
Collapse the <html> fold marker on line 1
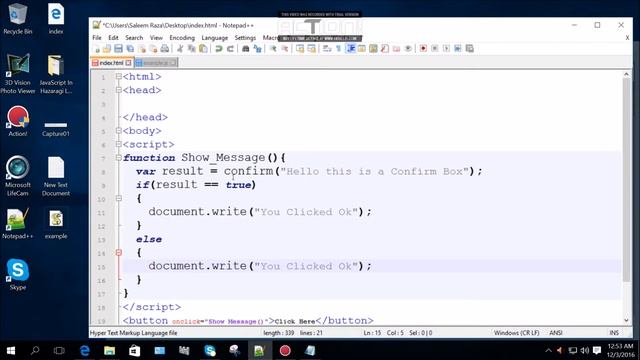pos(118,76)
